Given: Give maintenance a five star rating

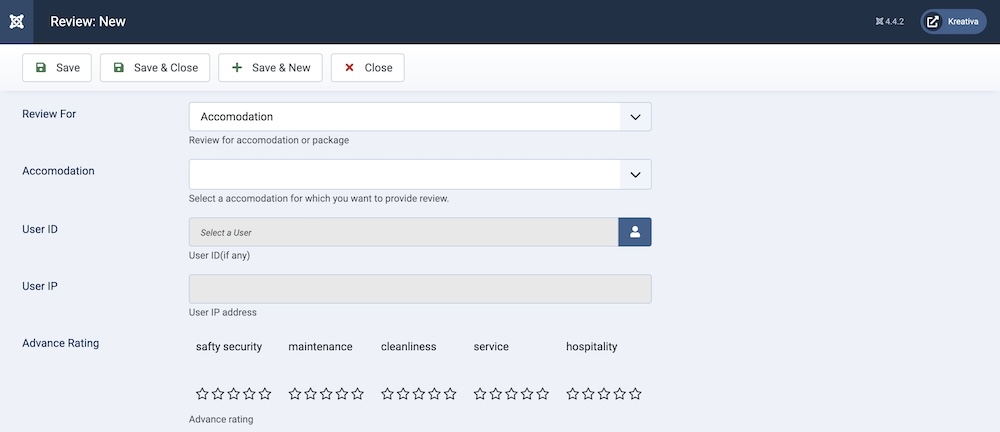Looking at the screenshot, I should coord(358,394).
